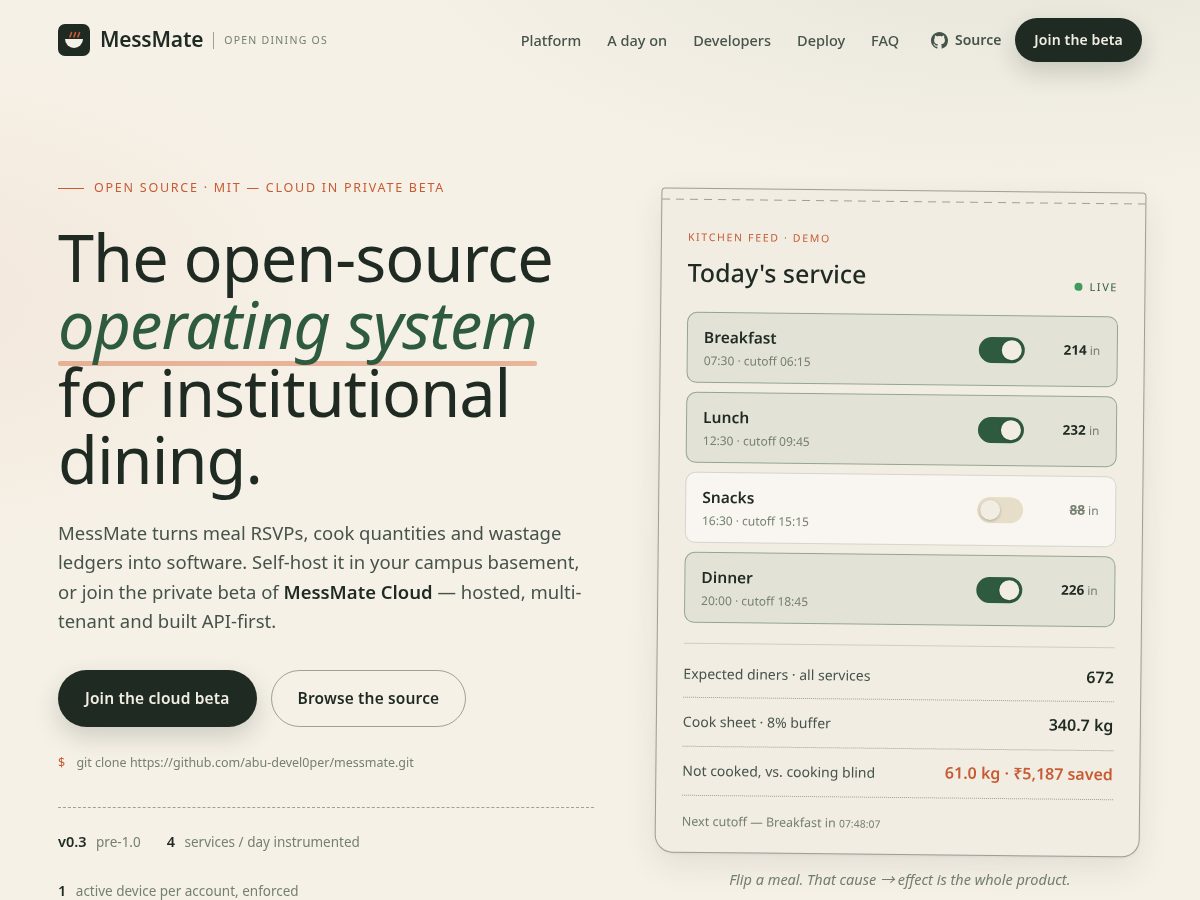Click the Dinner service card title

tap(727, 578)
